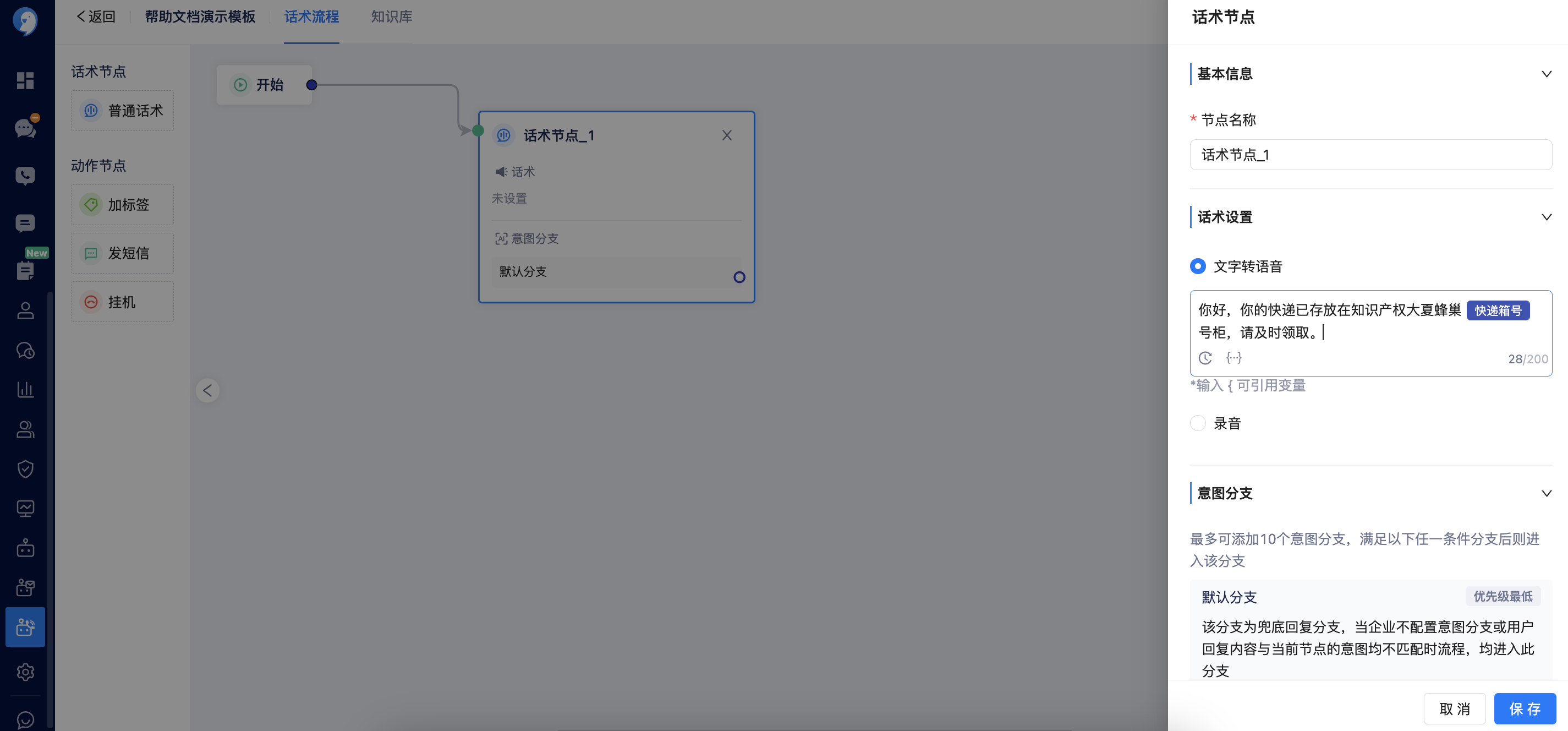The image size is (1568, 731).
Task: Open the chat messages sidebar icon
Action: [25, 128]
